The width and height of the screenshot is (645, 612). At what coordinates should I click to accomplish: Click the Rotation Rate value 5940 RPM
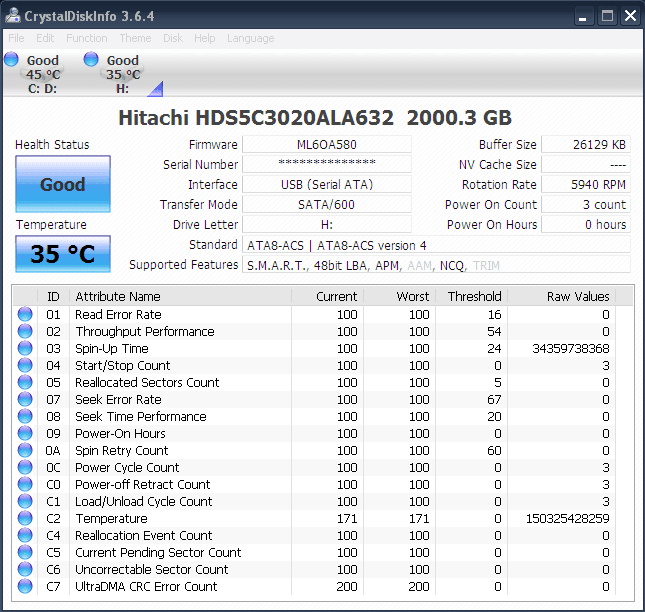point(586,184)
